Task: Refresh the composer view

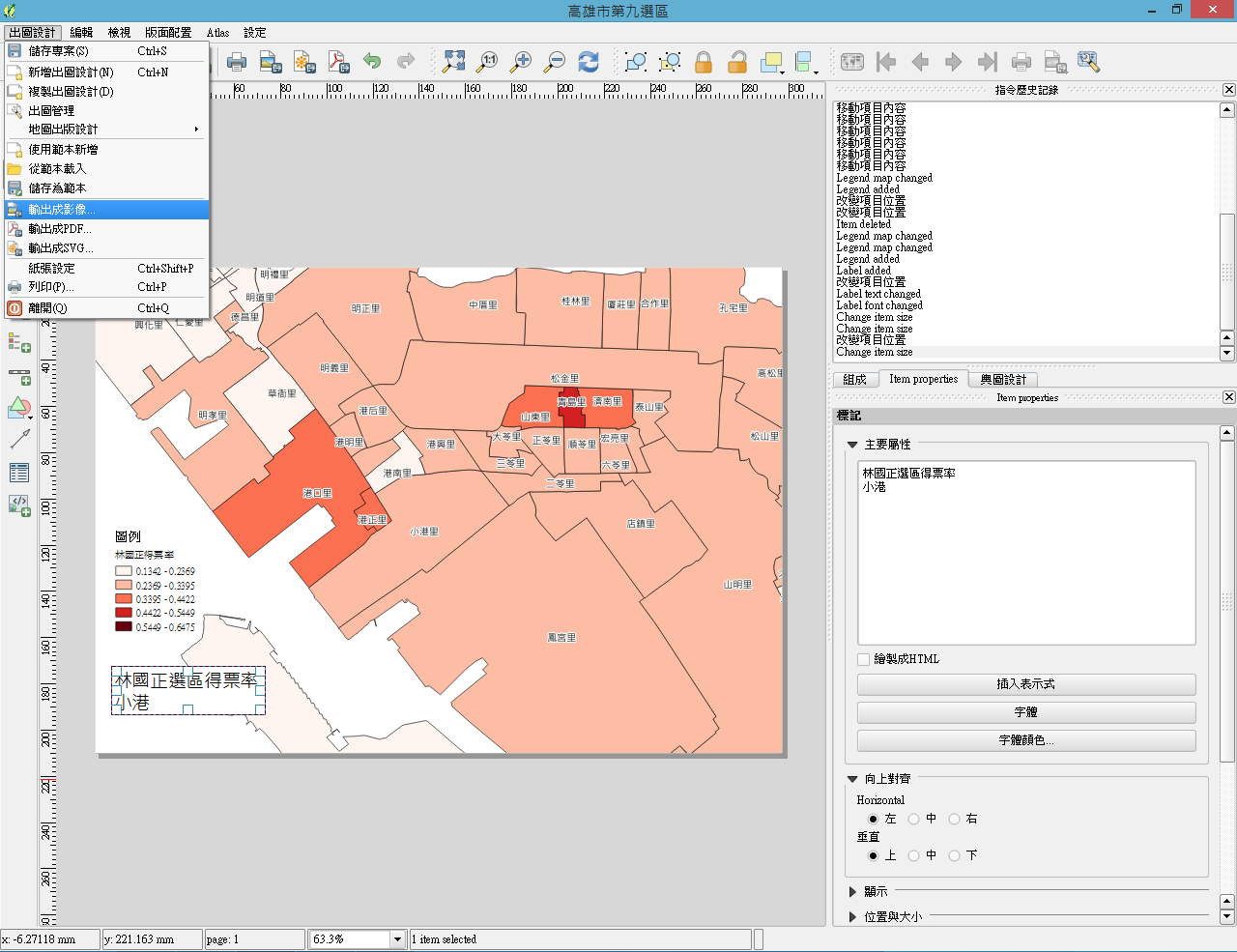Action: (589, 63)
